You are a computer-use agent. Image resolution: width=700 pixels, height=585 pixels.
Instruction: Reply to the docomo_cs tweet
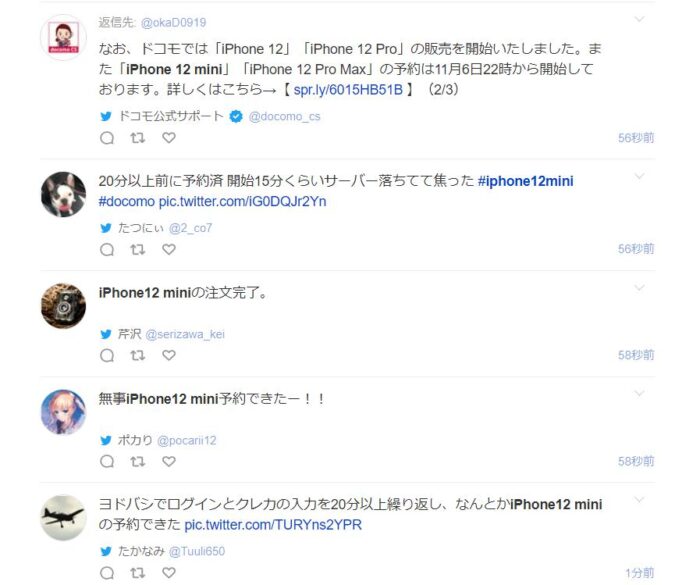tap(107, 138)
